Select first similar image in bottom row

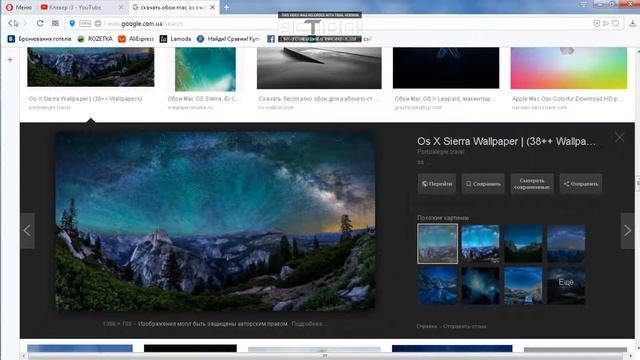pos(437,286)
